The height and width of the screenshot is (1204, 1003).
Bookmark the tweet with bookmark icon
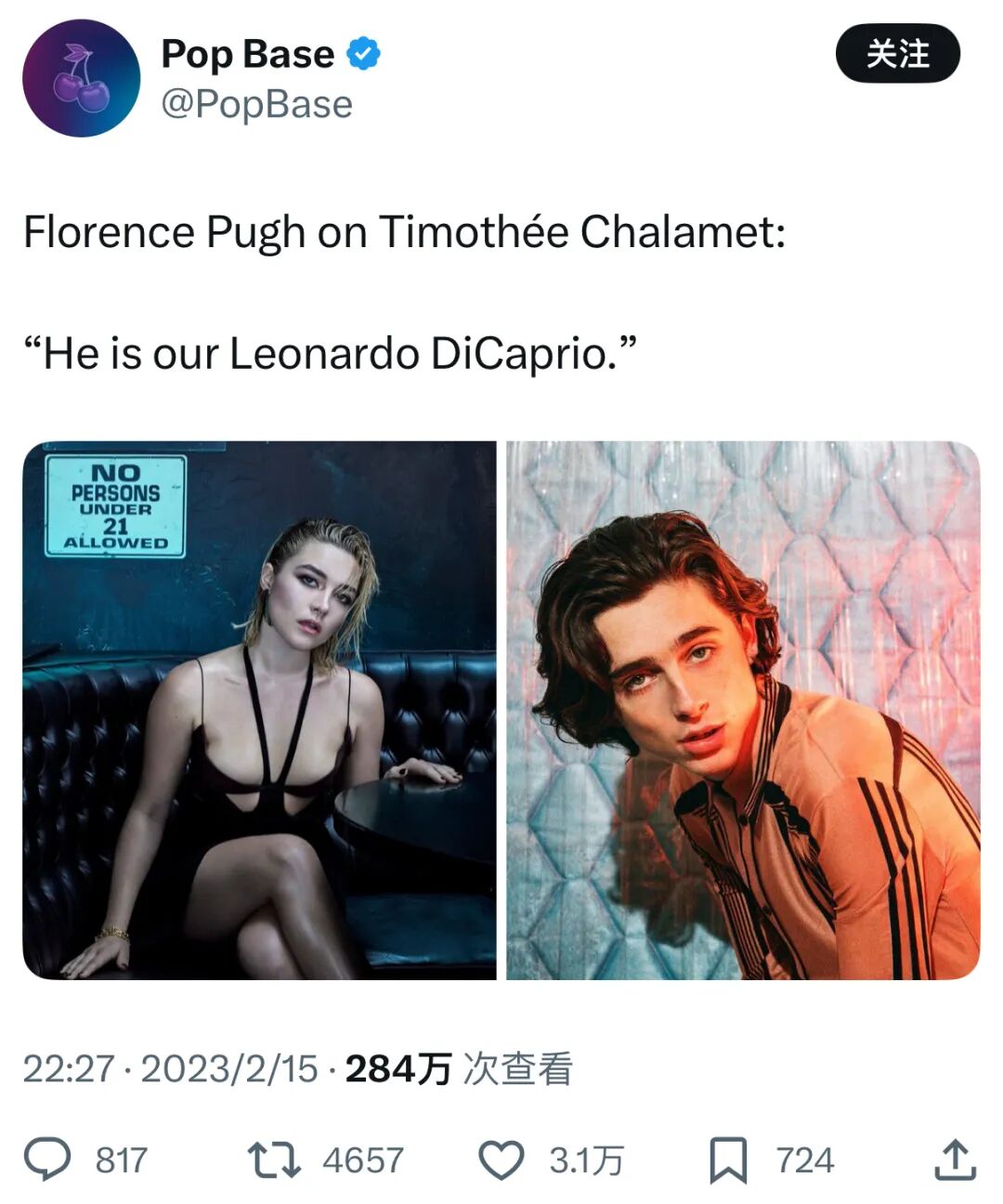(728, 1160)
